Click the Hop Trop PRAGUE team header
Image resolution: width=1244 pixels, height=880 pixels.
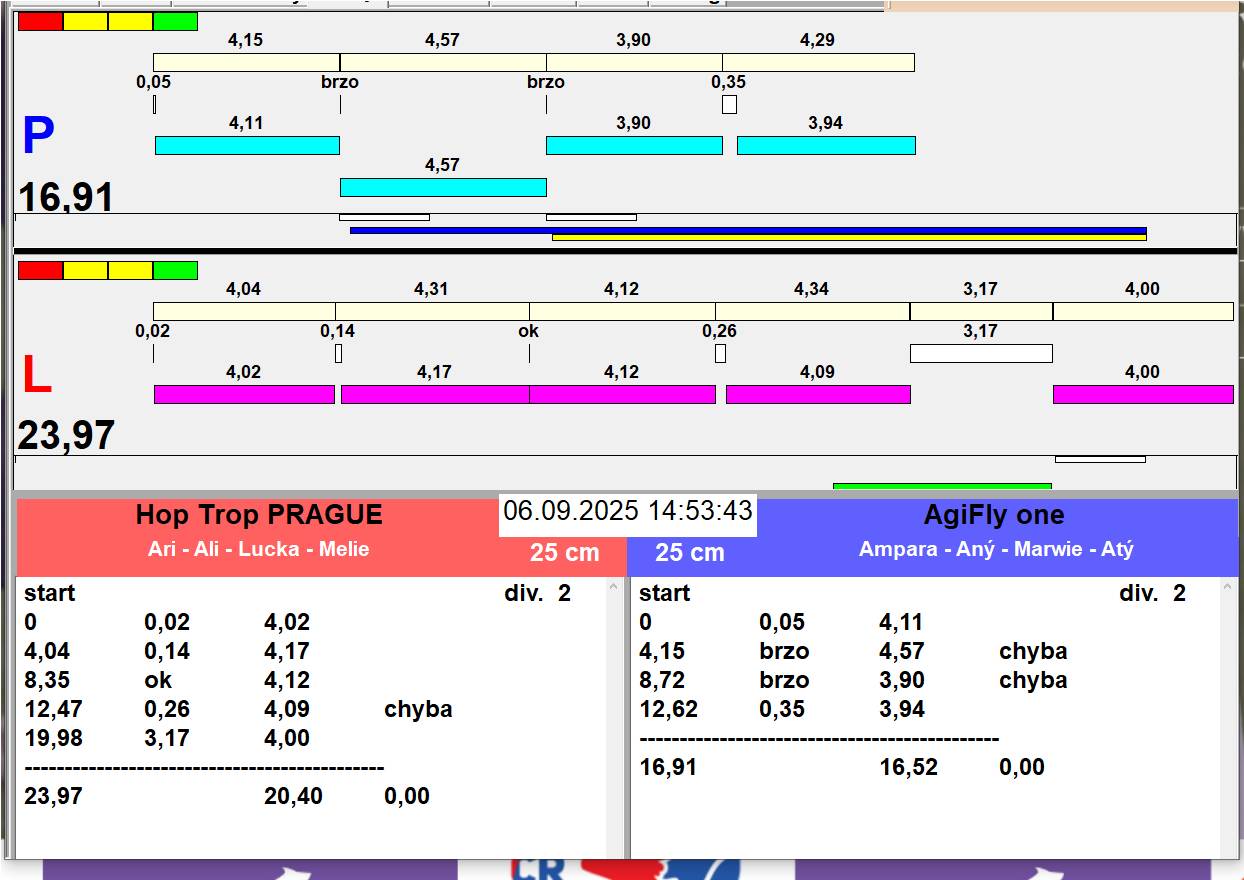[x=259, y=515]
